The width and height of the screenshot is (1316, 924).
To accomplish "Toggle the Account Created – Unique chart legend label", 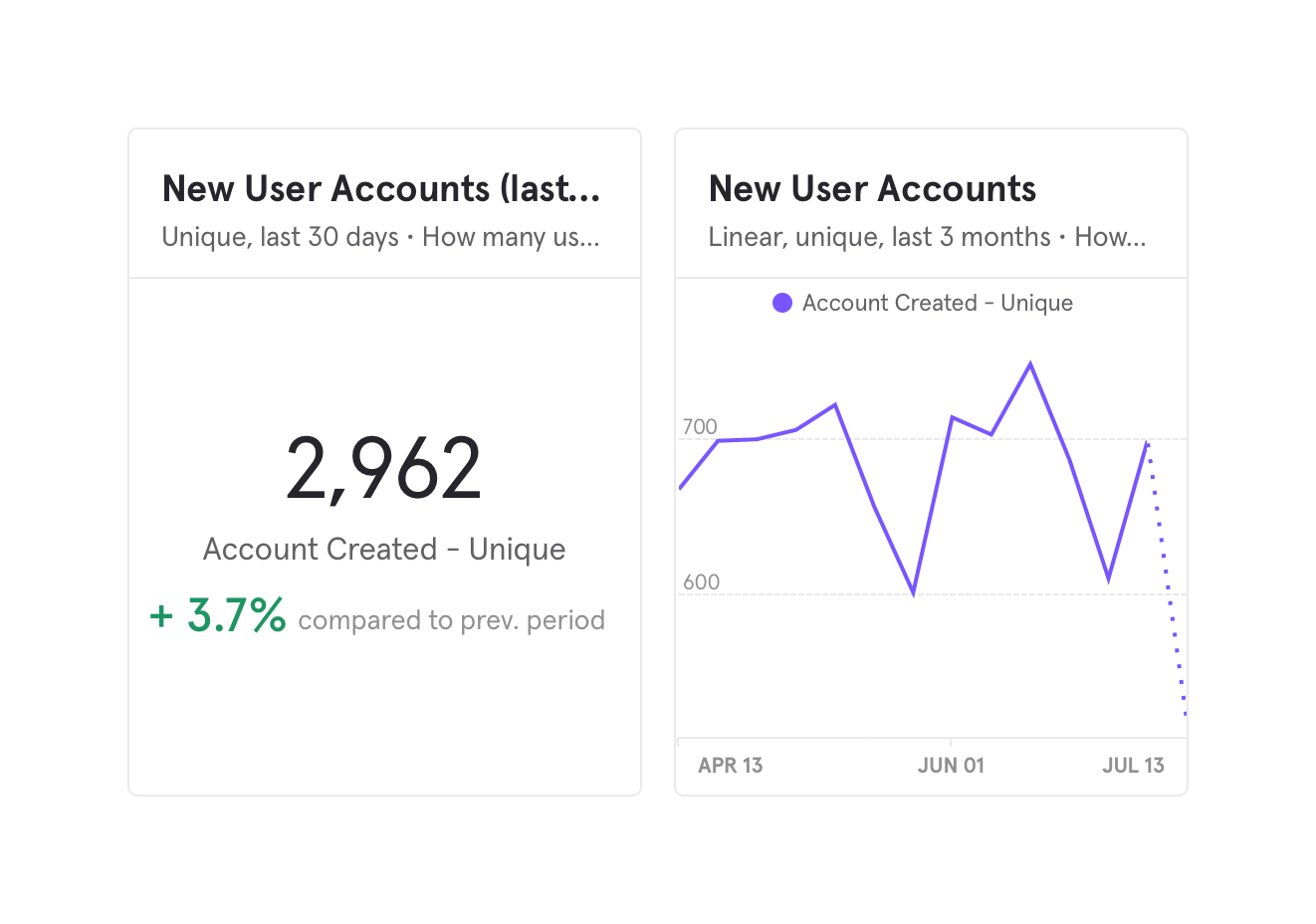I will [937, 303].
